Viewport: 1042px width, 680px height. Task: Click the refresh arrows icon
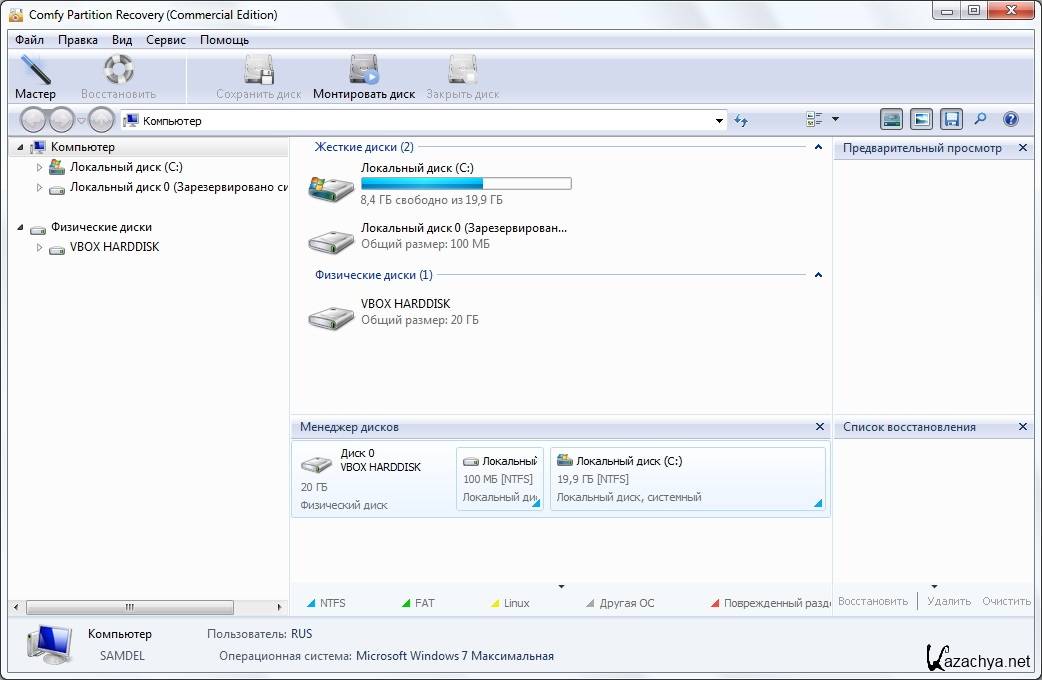coord(741,120)
